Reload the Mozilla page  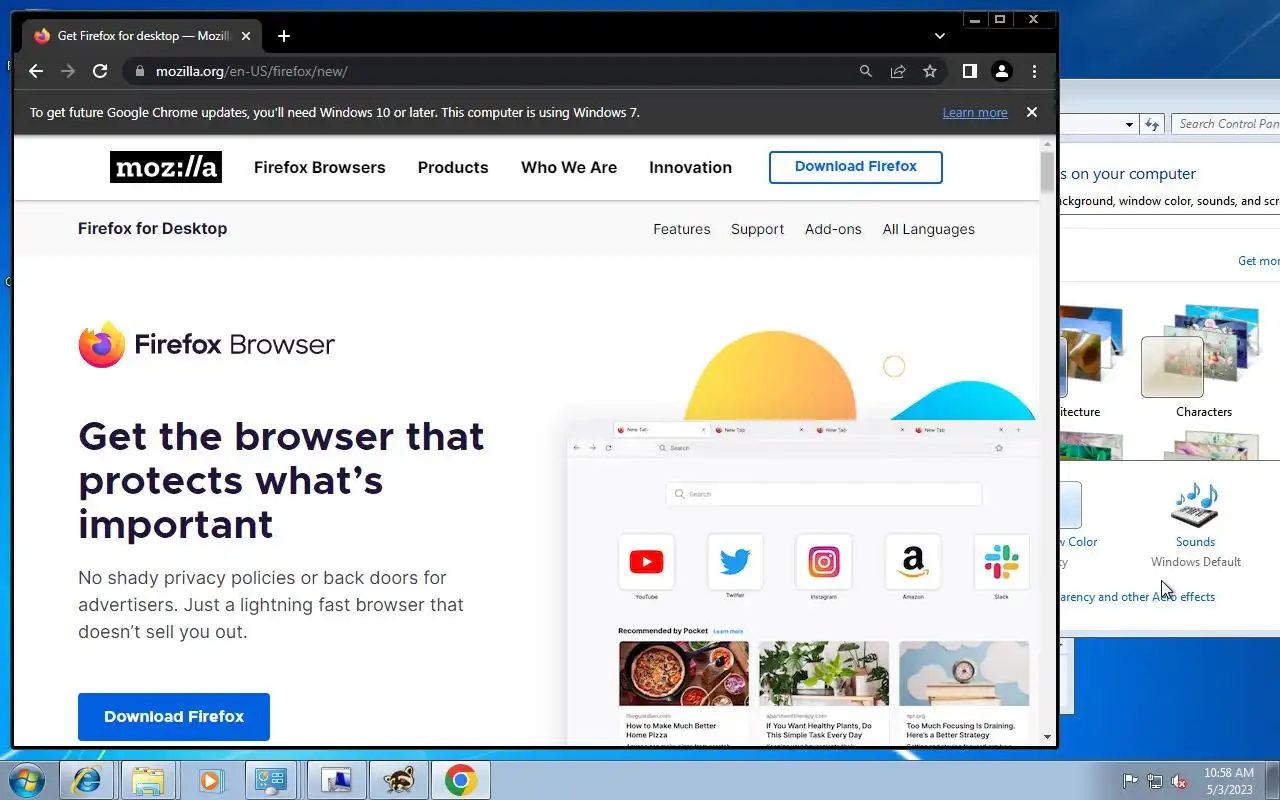click(100, 71)
